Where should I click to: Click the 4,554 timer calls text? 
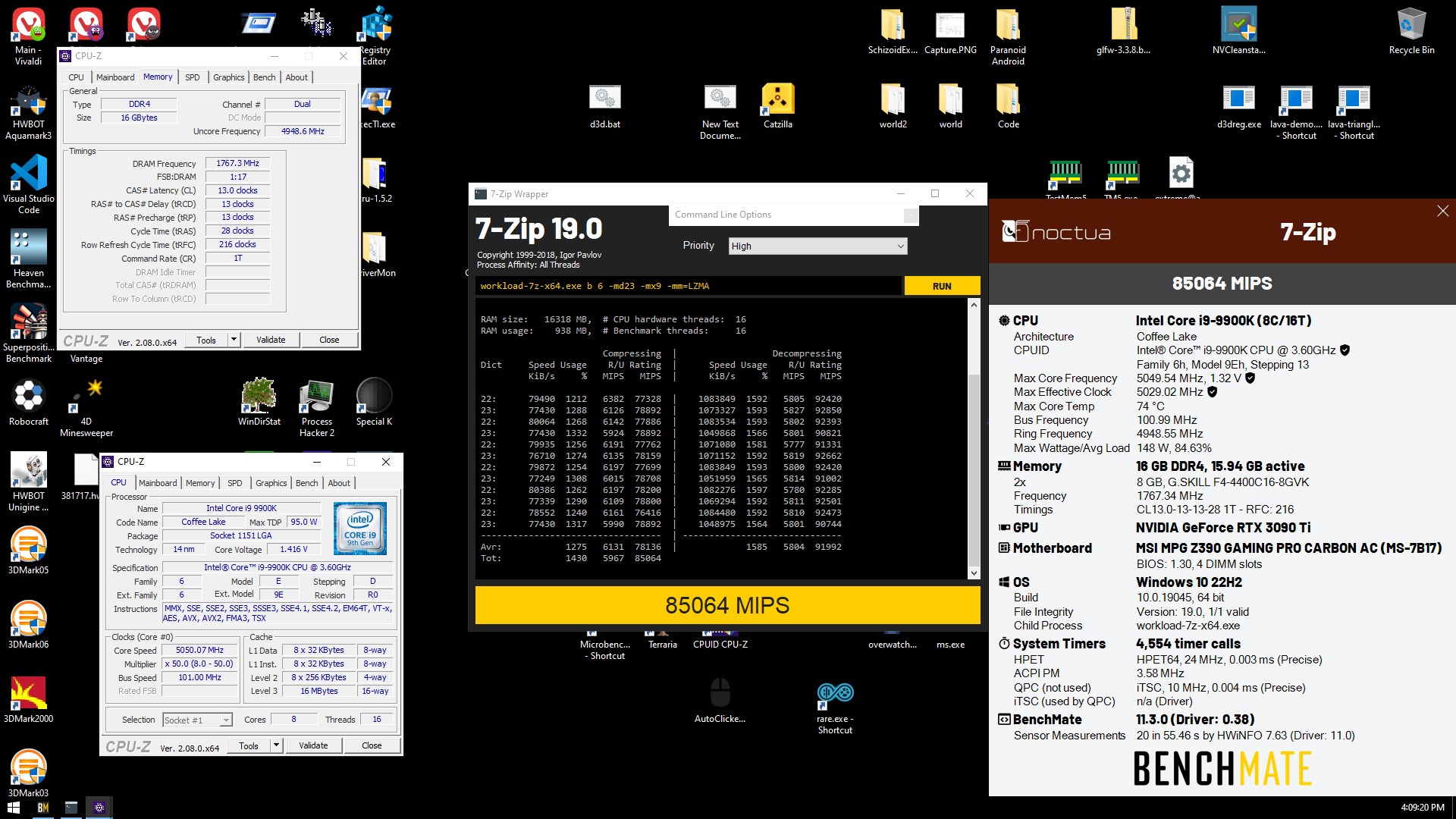[1188, 644]
